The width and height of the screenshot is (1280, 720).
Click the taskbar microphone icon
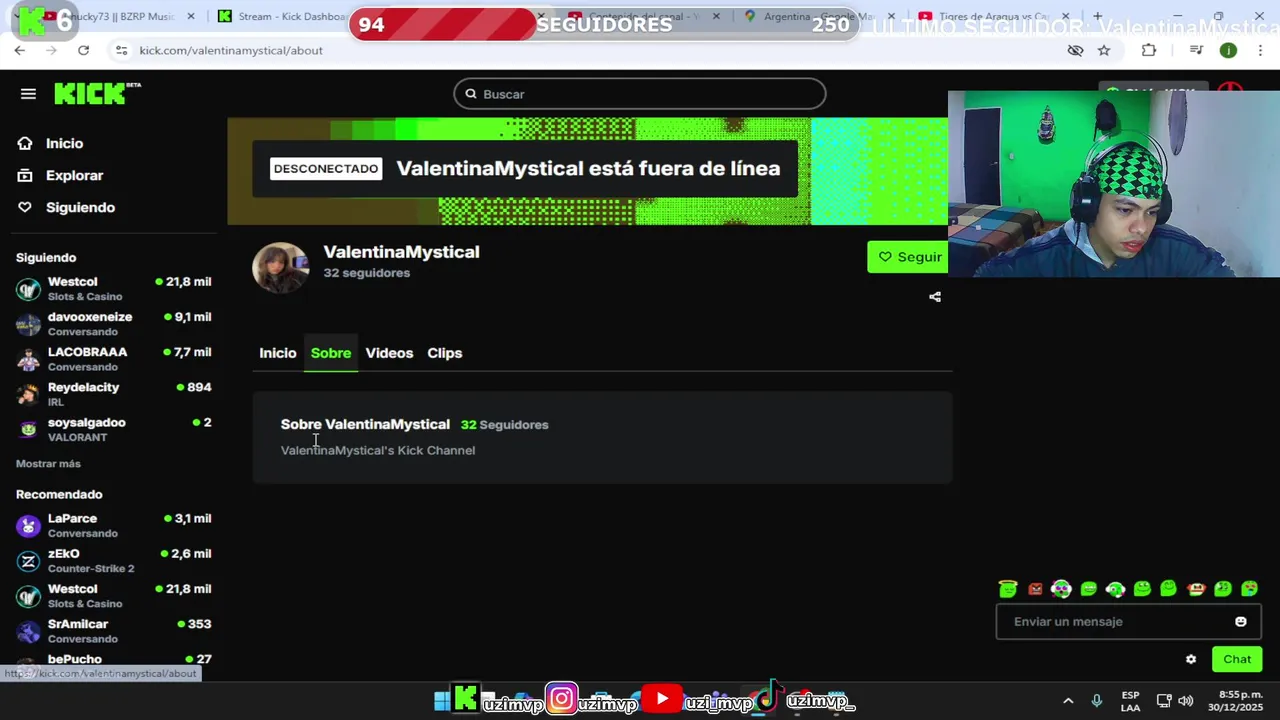click(x=1097, y=701)
